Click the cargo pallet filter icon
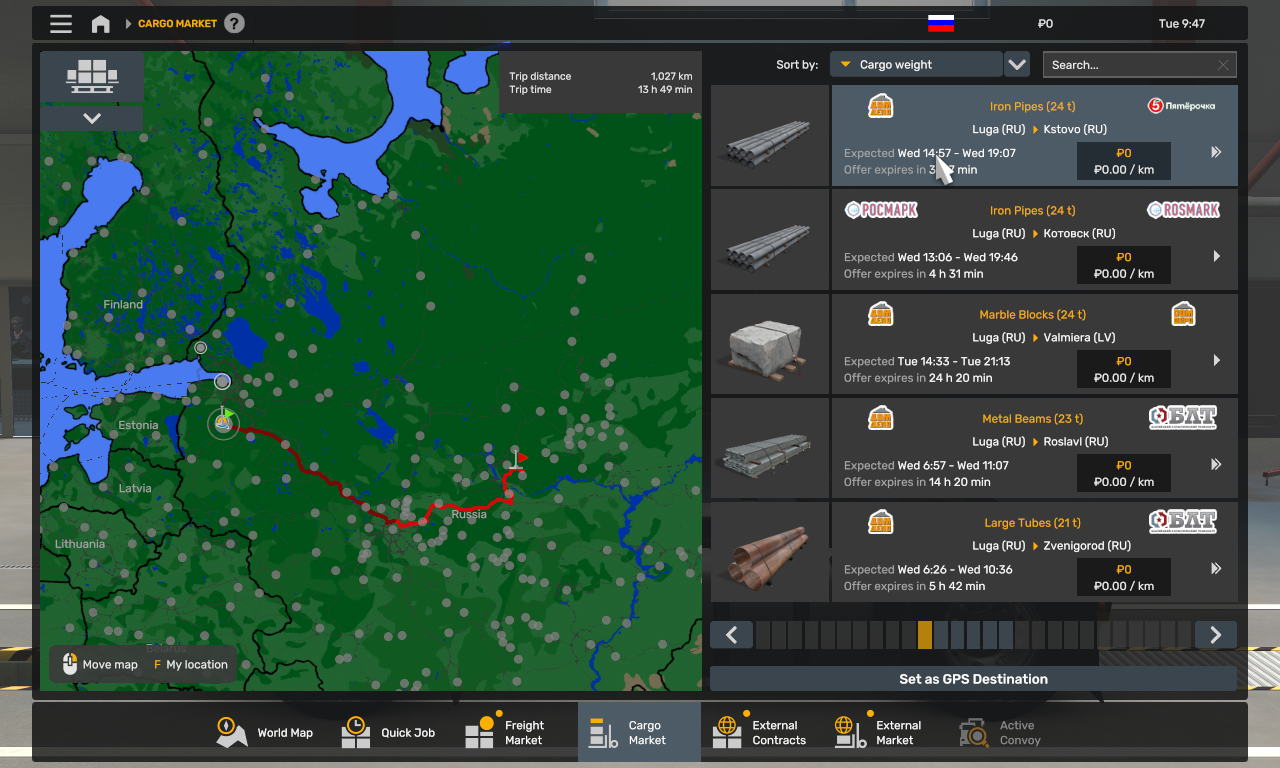Viewport: 1280px width, 768px height. tap(92, 76)
